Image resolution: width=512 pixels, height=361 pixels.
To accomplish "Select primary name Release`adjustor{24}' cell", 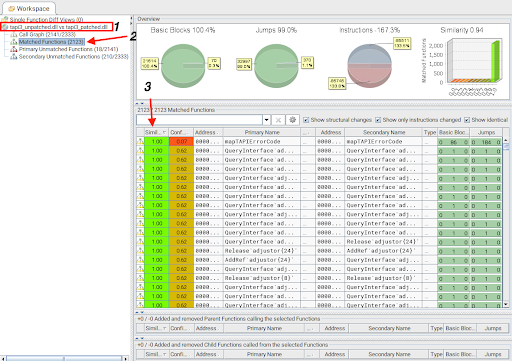I will (x=262, y=251).
